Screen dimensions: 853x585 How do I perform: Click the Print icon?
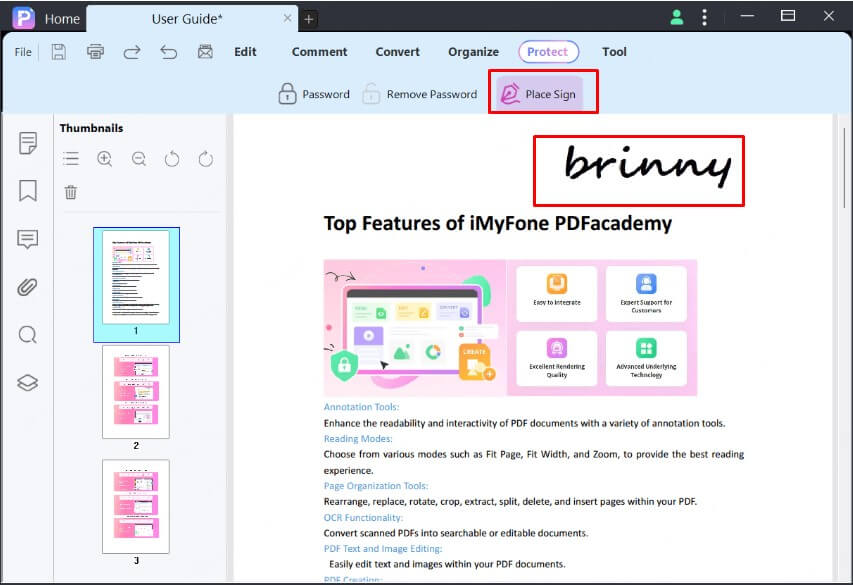[95, 52]
